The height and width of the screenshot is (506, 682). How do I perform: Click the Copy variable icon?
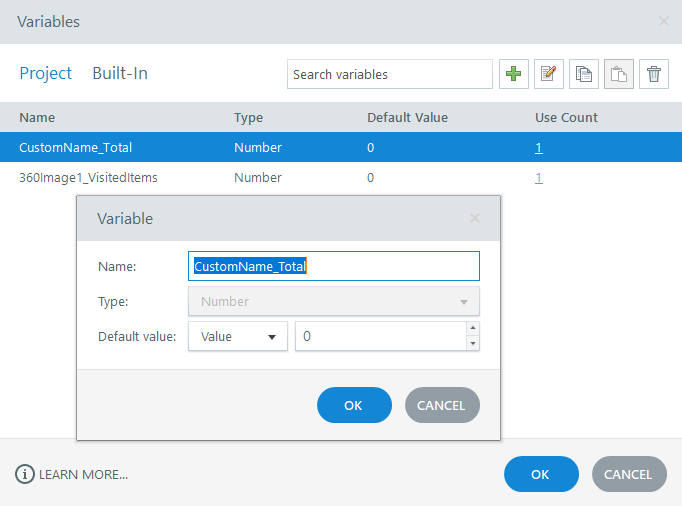pos(584,74)
